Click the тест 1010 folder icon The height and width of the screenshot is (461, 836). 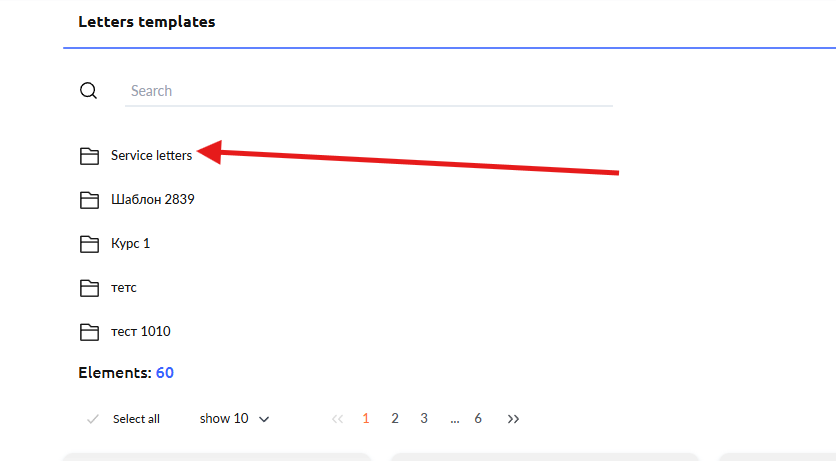pyautogui.click(x=89, y=332)
